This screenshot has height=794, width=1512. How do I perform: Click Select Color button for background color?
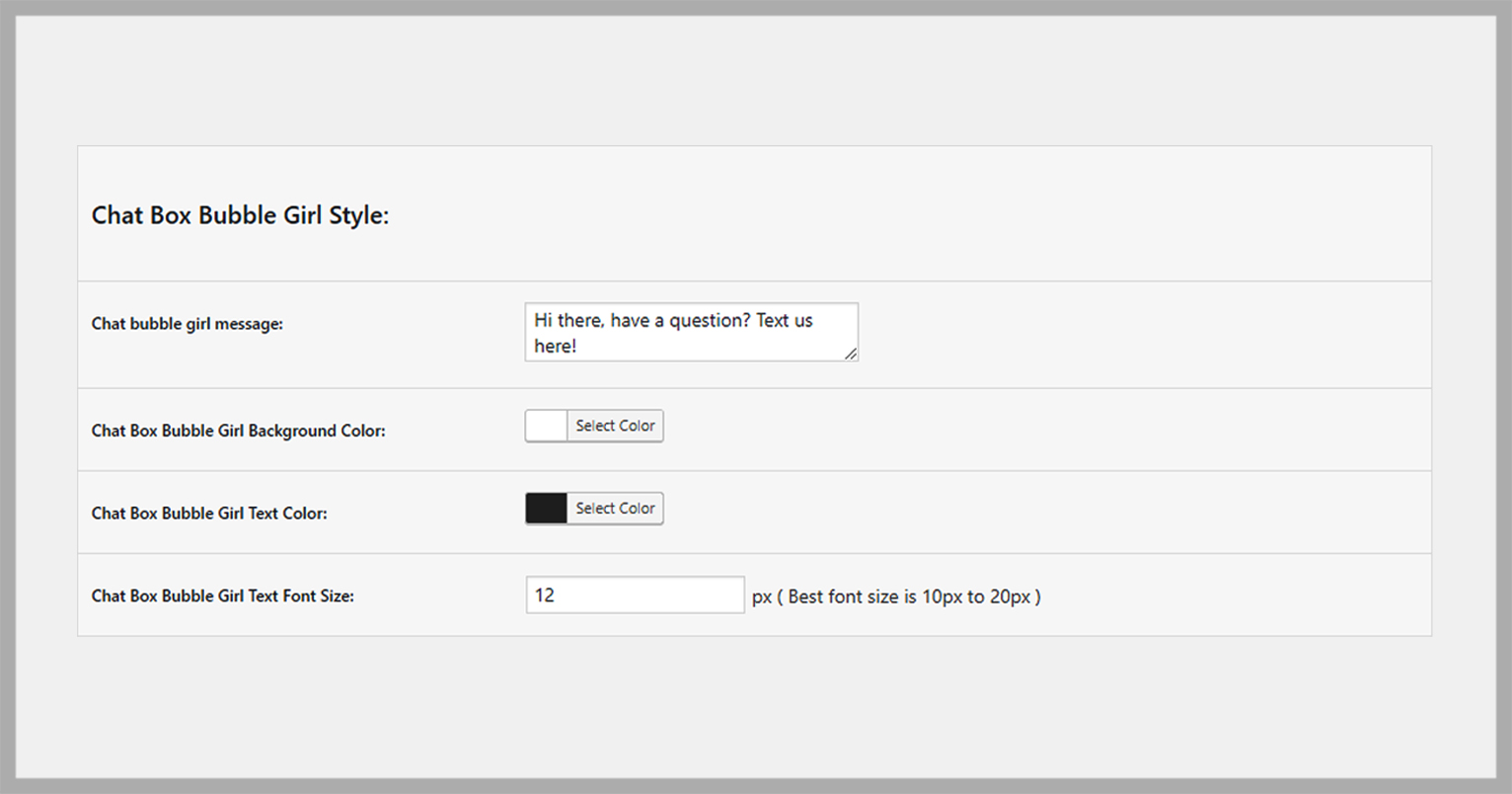pos(615,426)
